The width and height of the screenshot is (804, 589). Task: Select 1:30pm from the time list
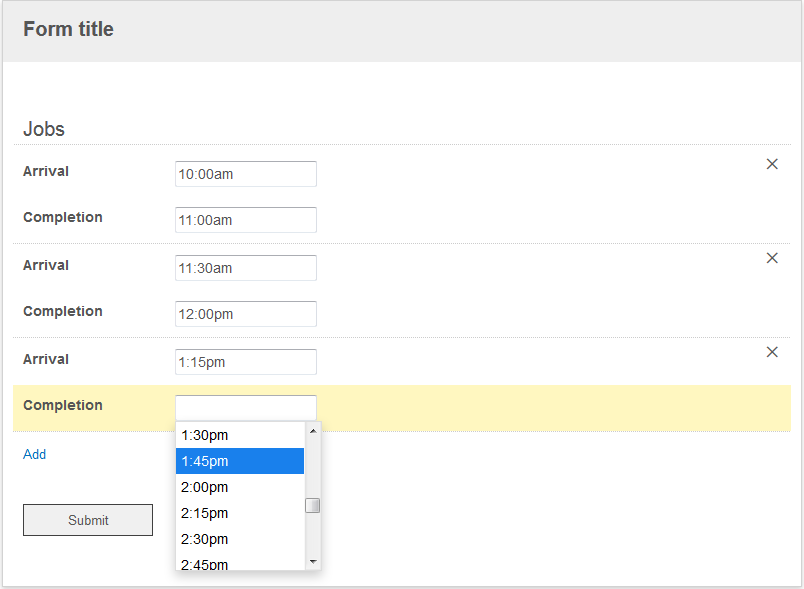[x=240, y=435]
